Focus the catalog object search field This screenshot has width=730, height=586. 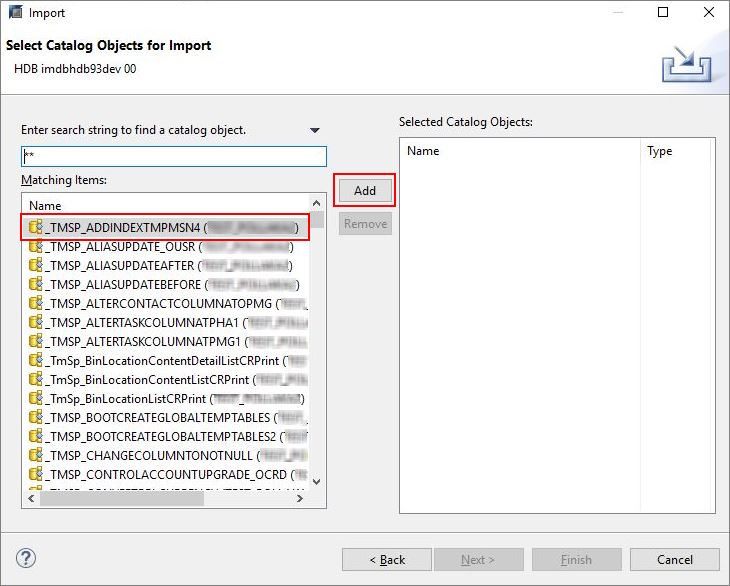pos(174,157)
